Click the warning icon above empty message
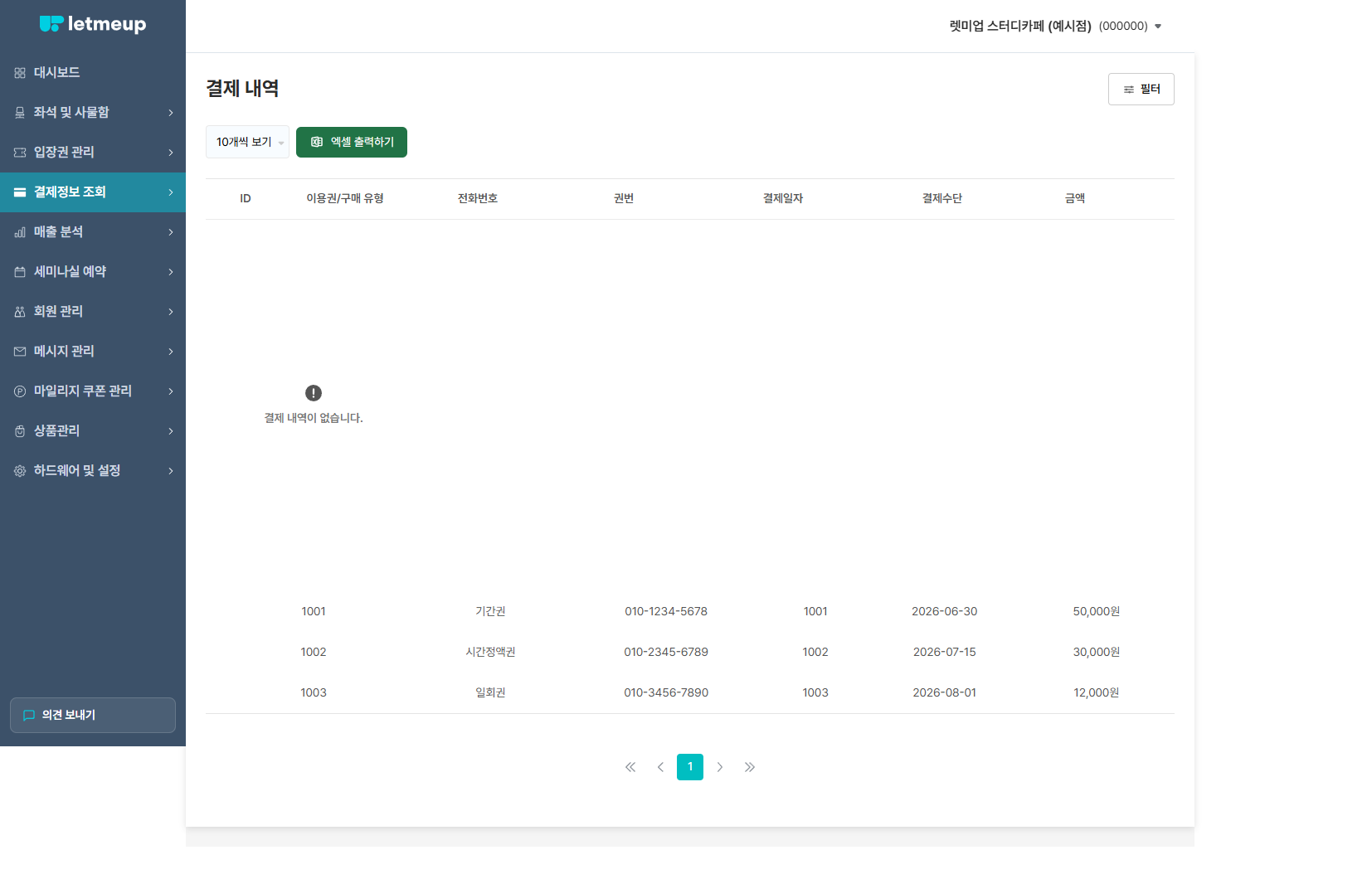The image size is (1372, 879). 314,393
